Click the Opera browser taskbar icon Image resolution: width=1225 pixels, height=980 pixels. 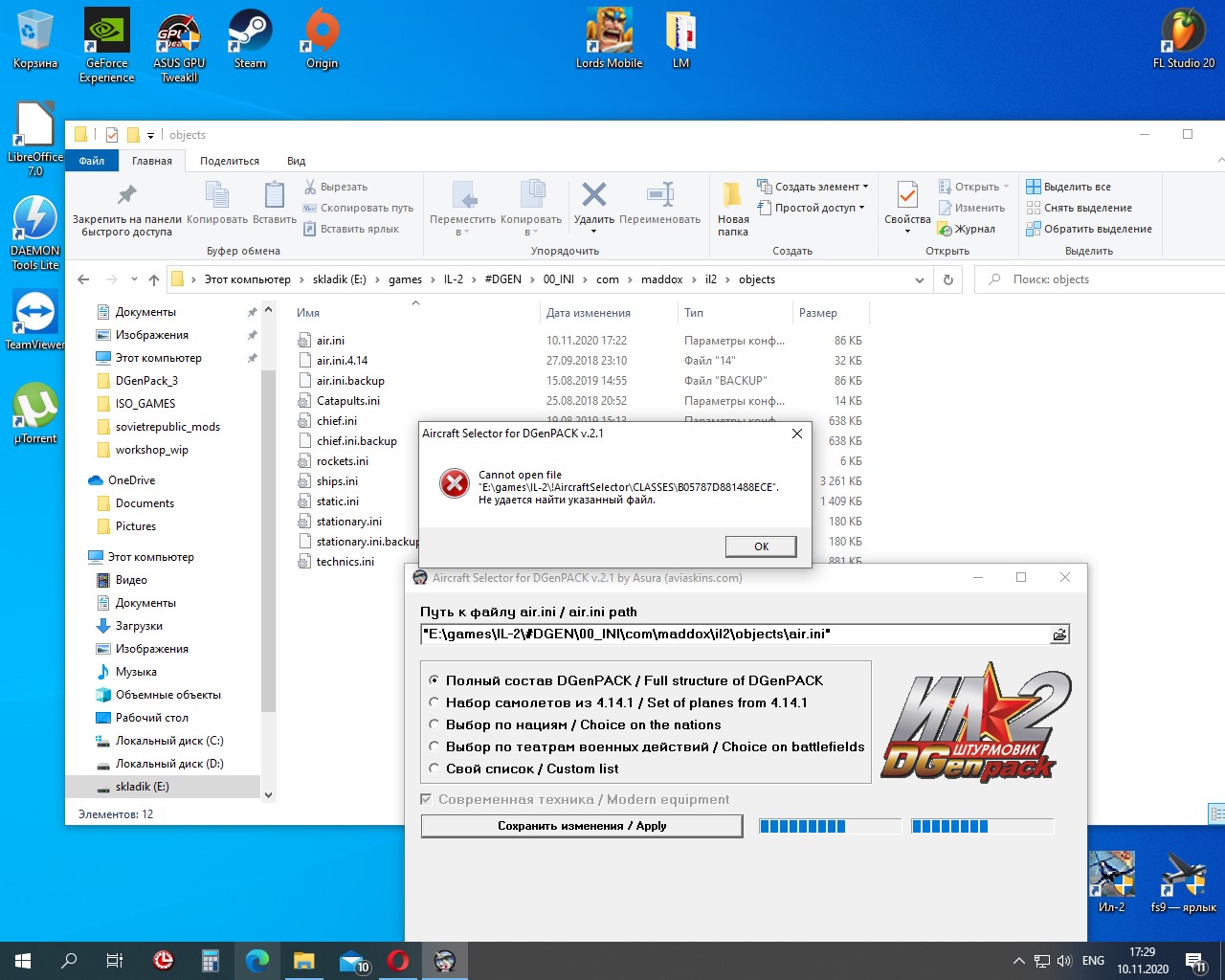[398, 961]
